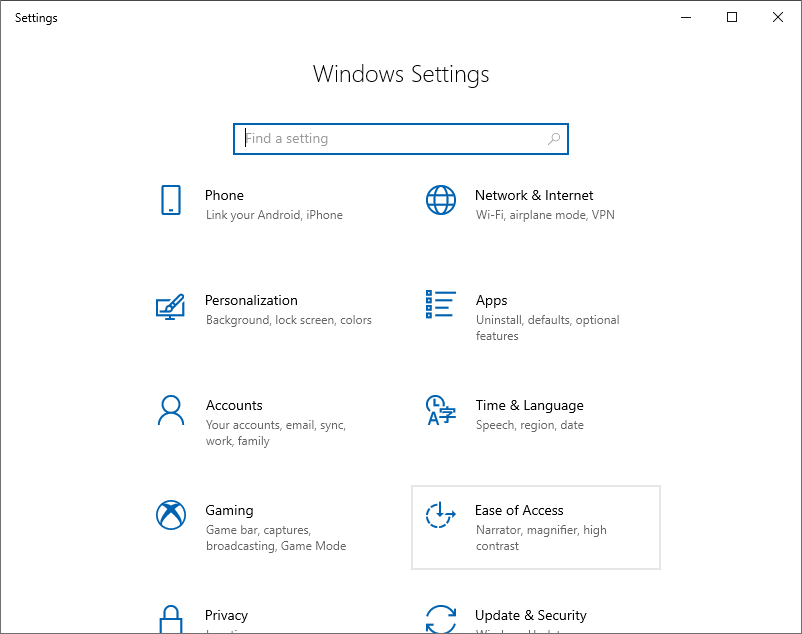Click 'Speech, region, date' text

529,425
